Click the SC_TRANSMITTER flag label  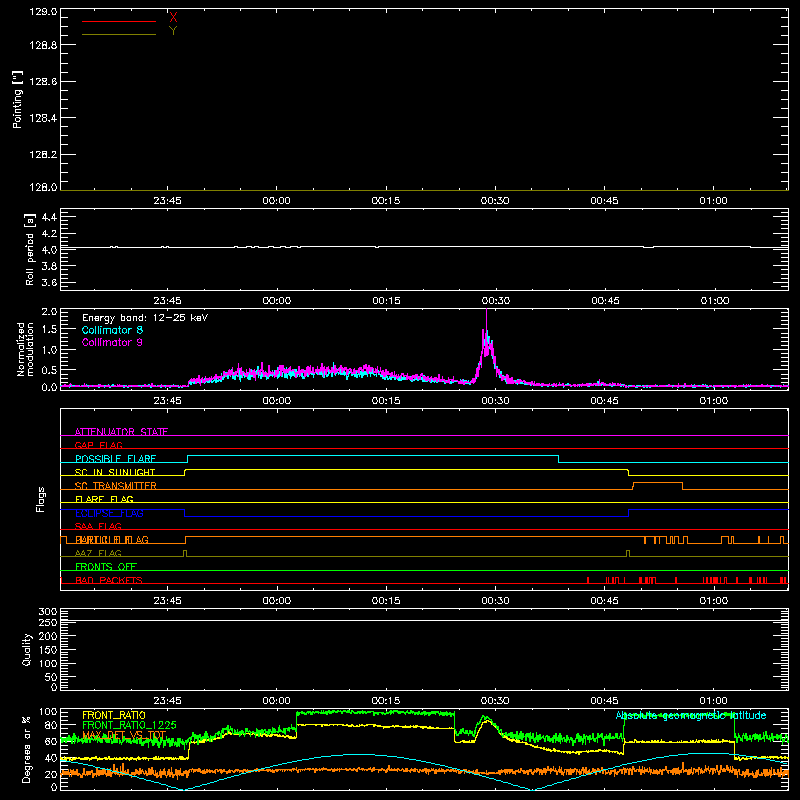coord(116,486)
